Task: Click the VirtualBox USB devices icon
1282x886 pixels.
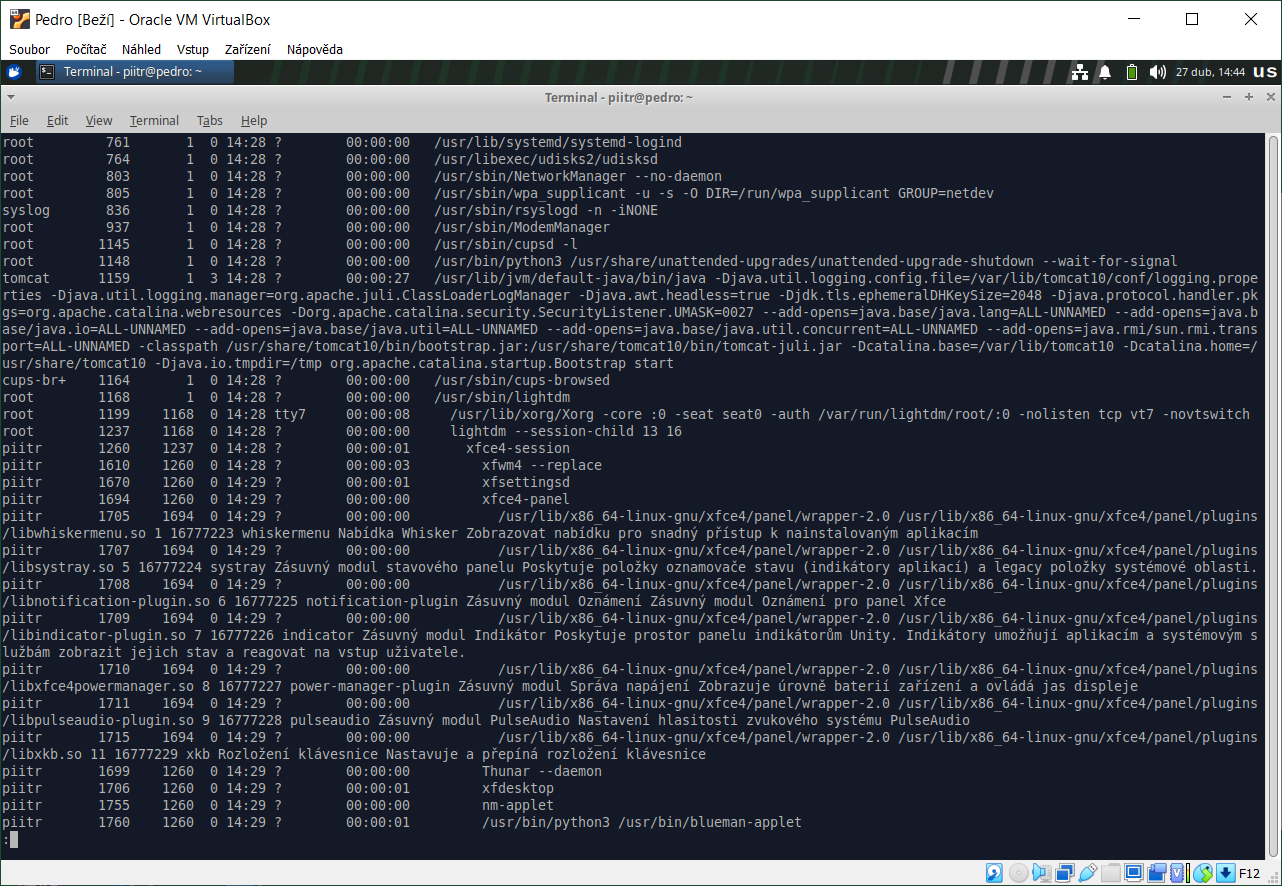Action: 1088,873
